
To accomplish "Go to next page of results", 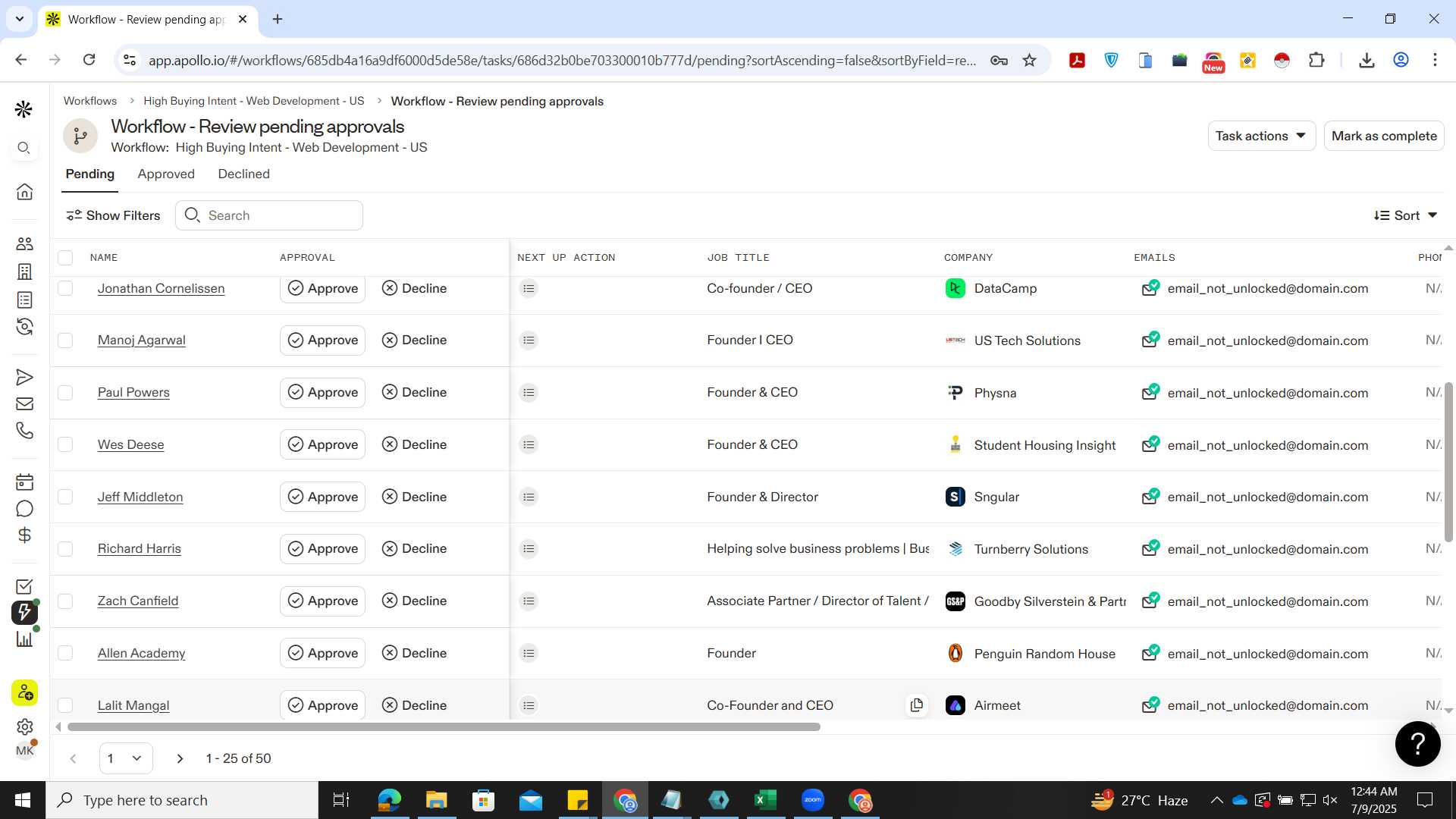I will (180, 758).
